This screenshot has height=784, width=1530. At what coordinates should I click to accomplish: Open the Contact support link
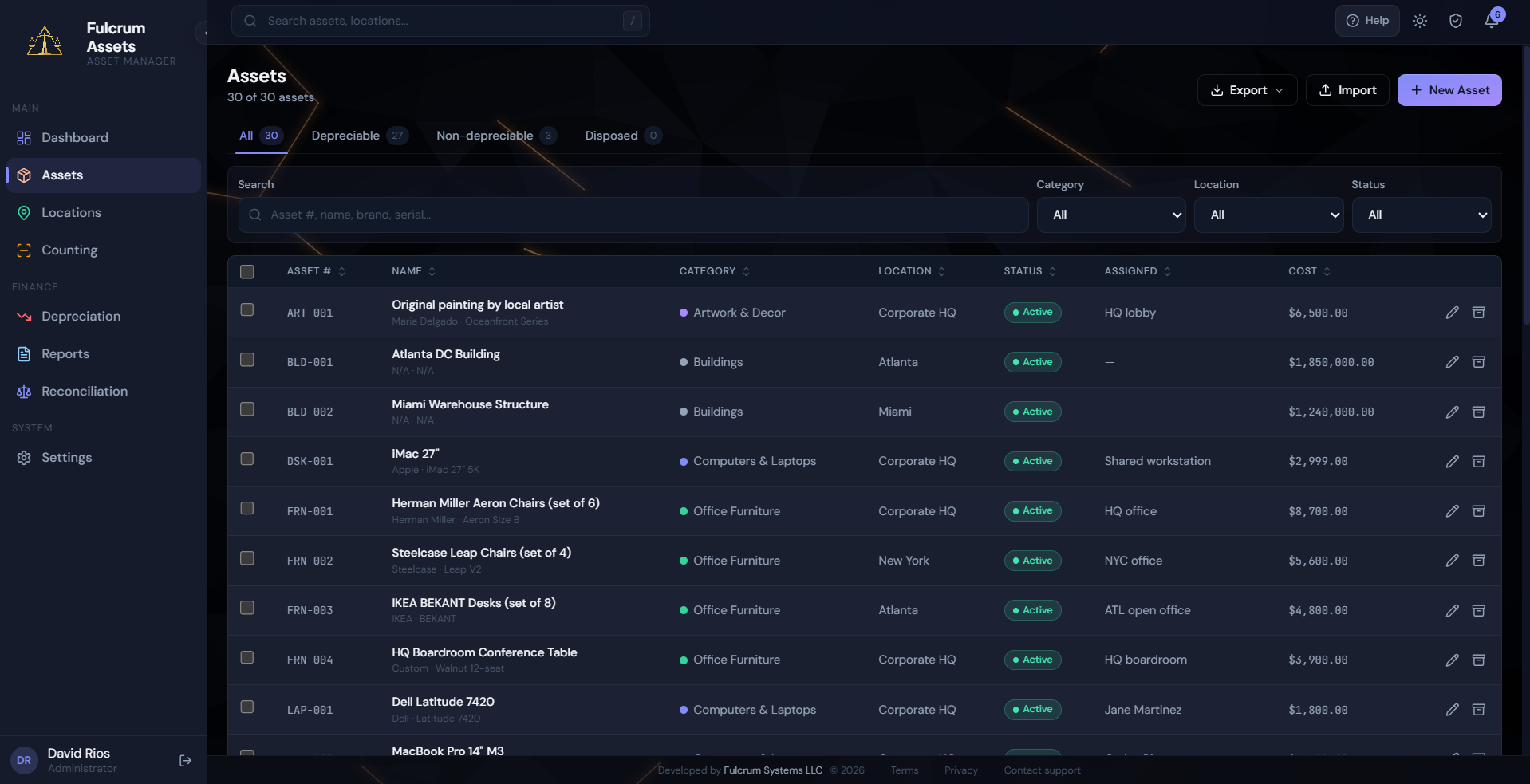tap(1042, 770)
